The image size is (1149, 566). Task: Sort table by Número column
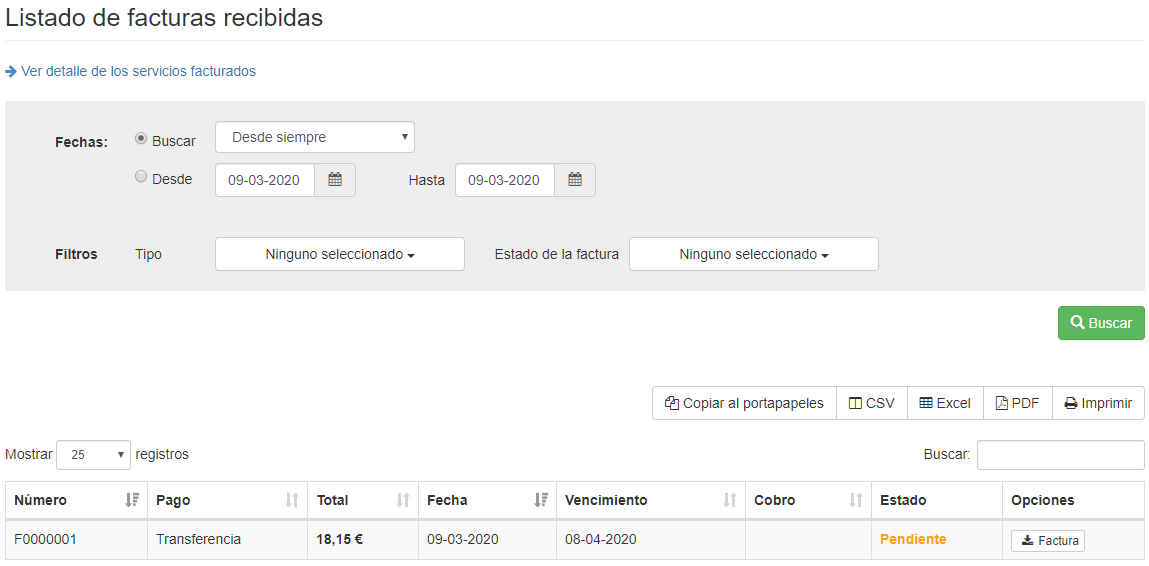pyautogui.click(x=76, y=500)
